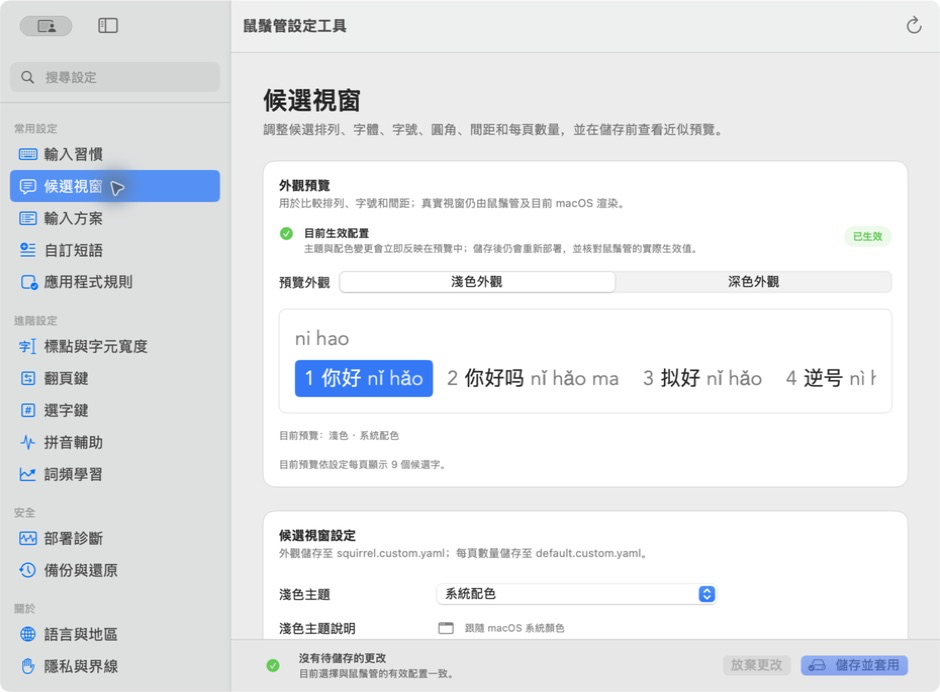Open the 淺色主題 系統配色 dropdown
Viewport: 940px width, 692px height.
[577, 594]
